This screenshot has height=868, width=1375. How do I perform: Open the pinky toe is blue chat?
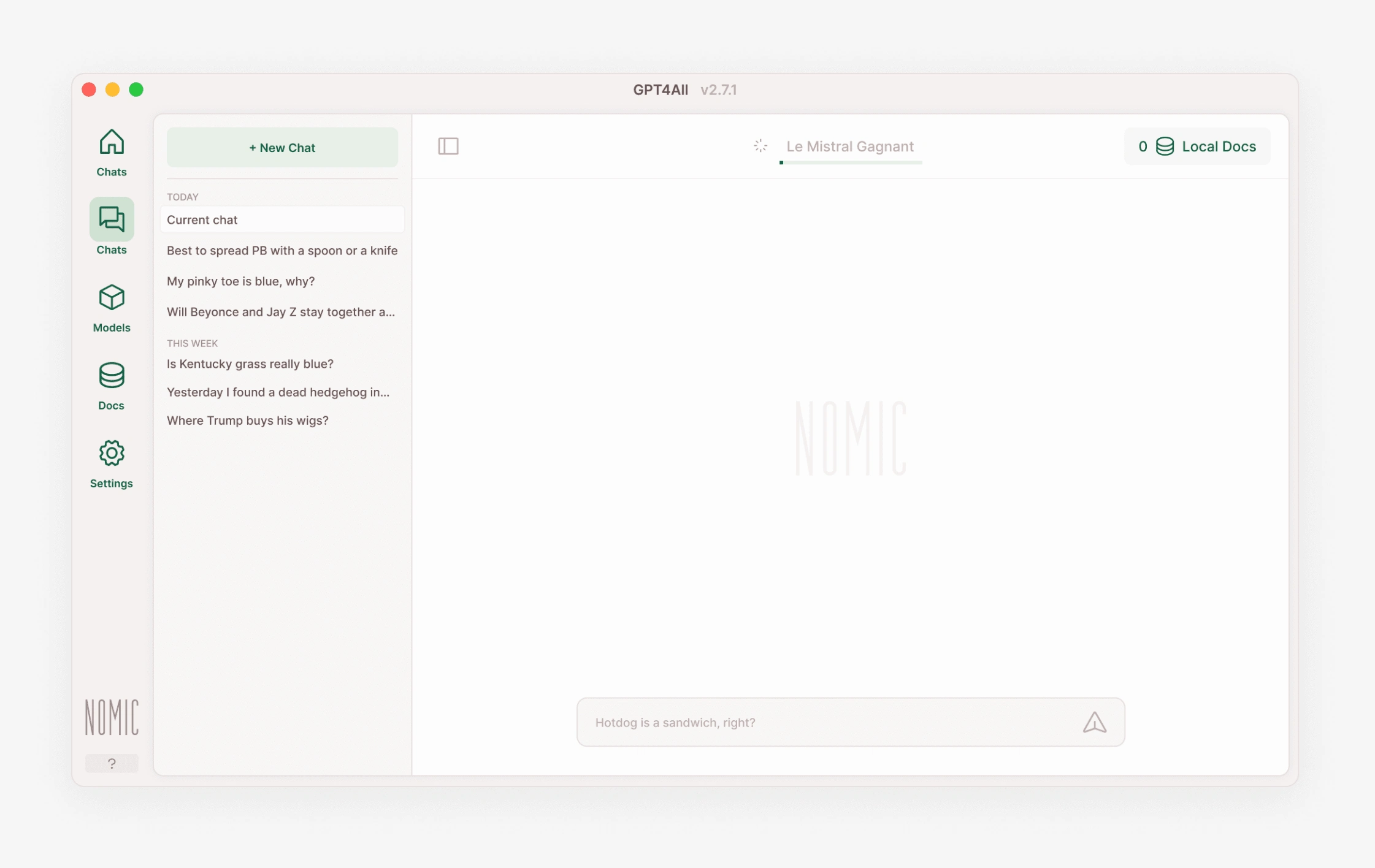[240, 281]
